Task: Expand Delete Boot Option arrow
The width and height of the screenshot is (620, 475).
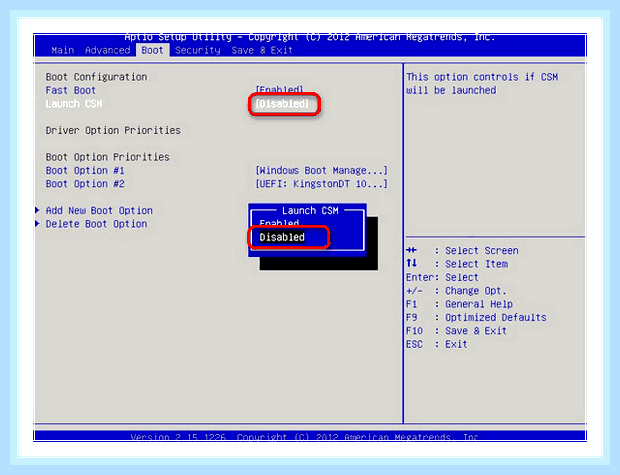Action: tap(38, 224)
